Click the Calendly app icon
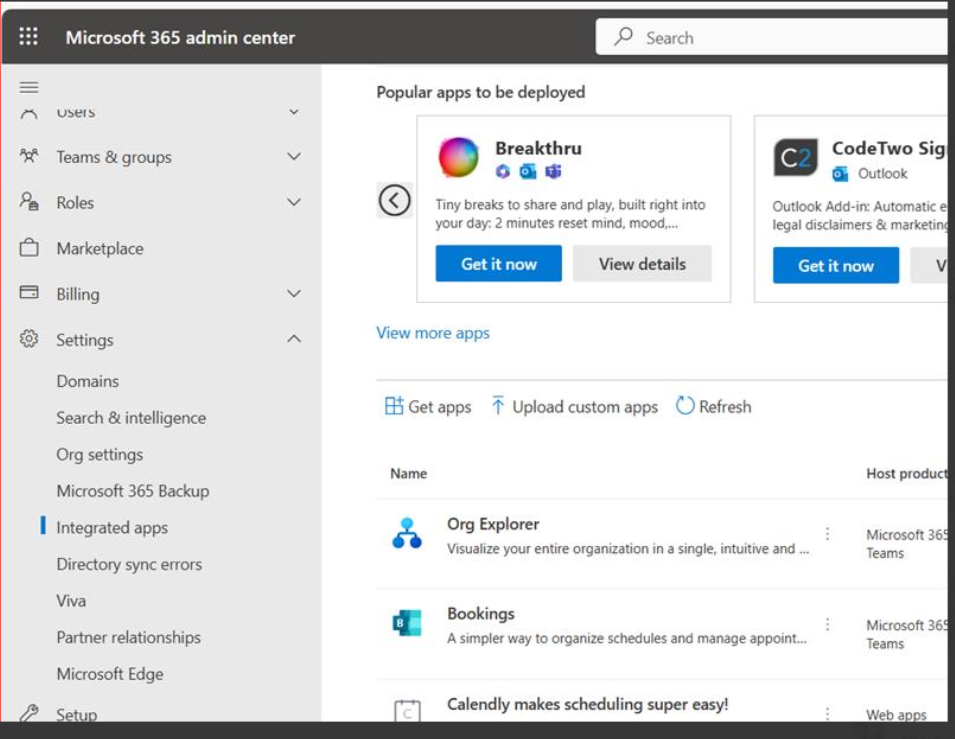955x739 pixels. (x=407, y=710)
